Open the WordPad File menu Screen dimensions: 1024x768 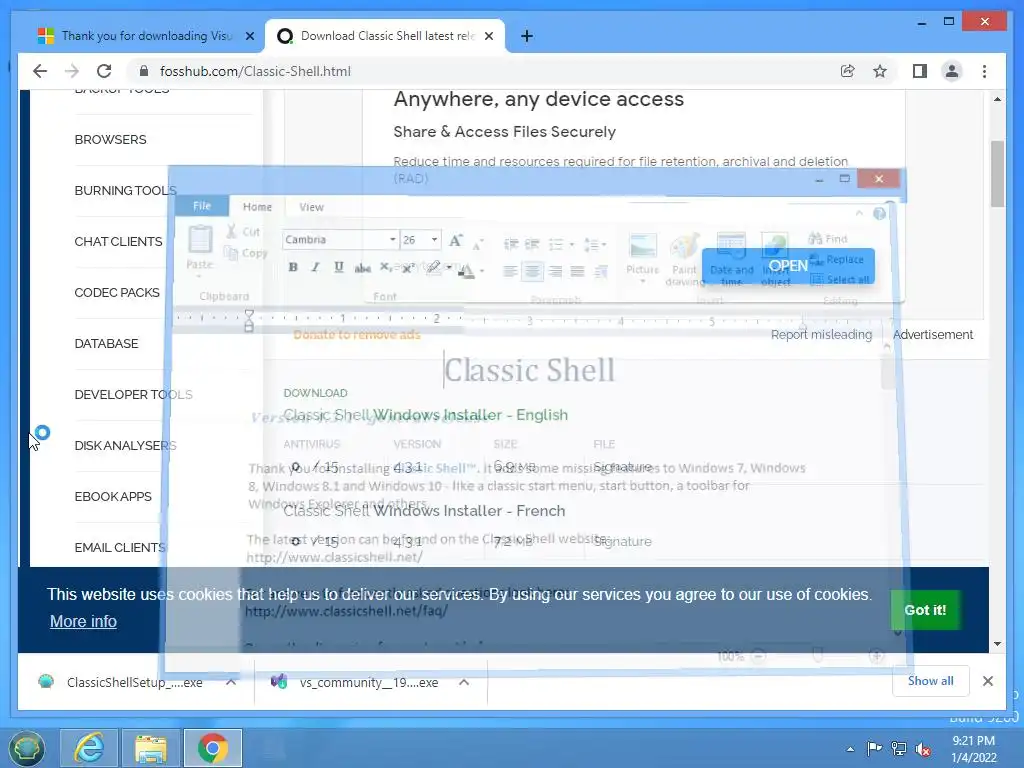coord(202,206)
